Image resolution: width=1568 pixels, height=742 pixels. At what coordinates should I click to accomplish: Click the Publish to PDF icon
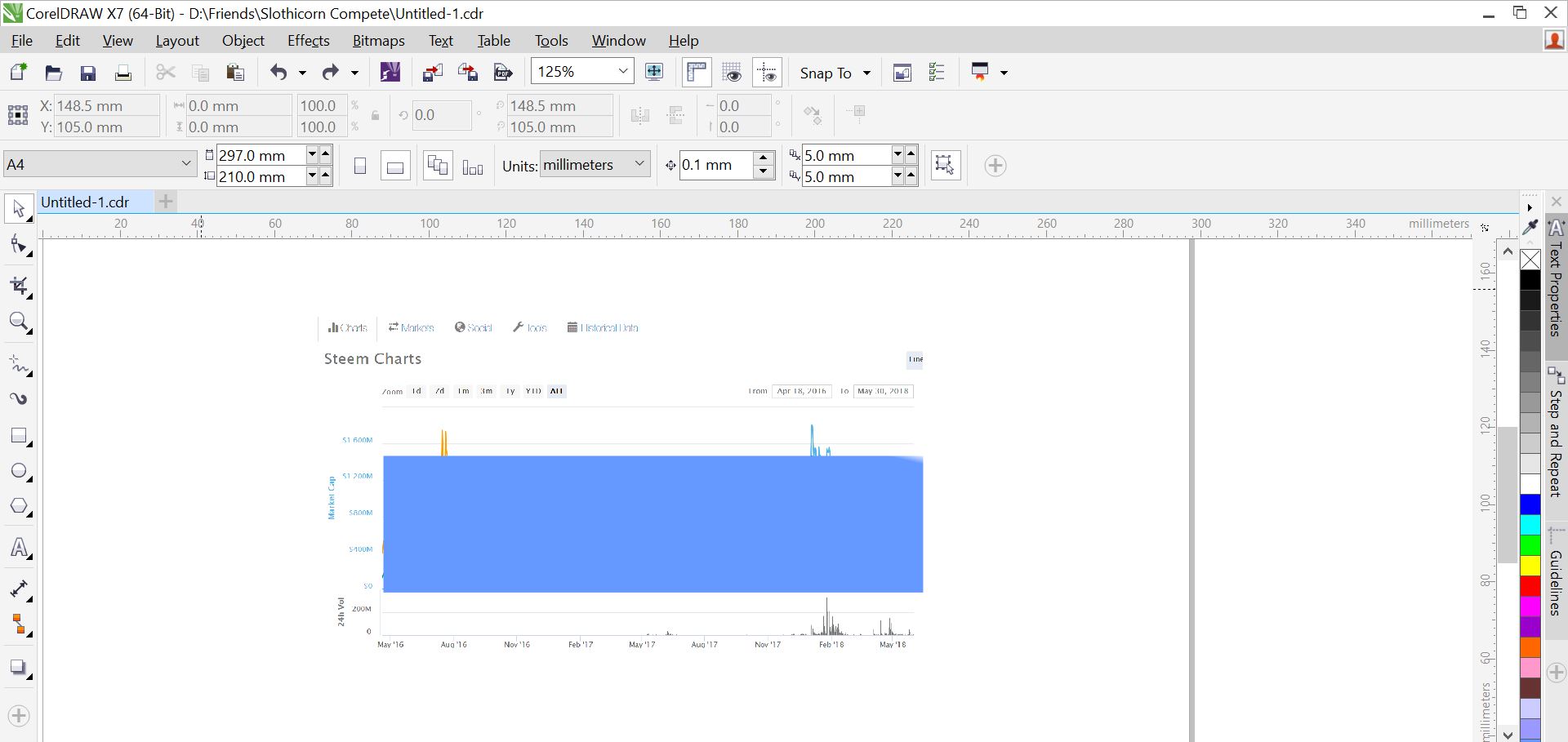tap(503, 73)
